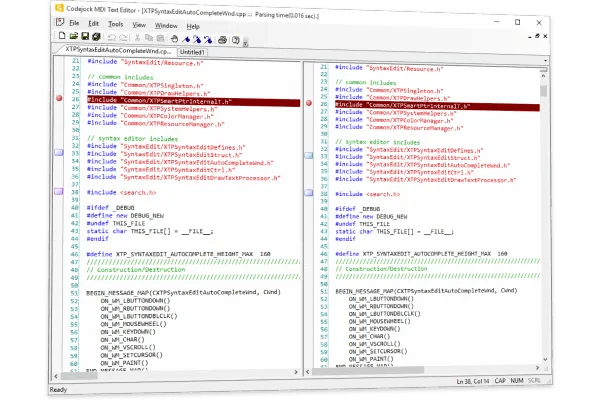Click right pane vertical scrollbar thumb

(543, 91)
